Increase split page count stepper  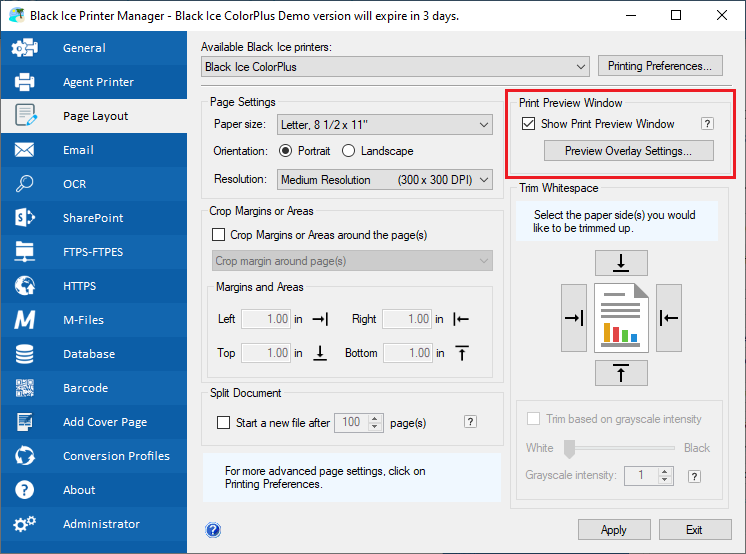pyautogui.click(x=375, y=418)
